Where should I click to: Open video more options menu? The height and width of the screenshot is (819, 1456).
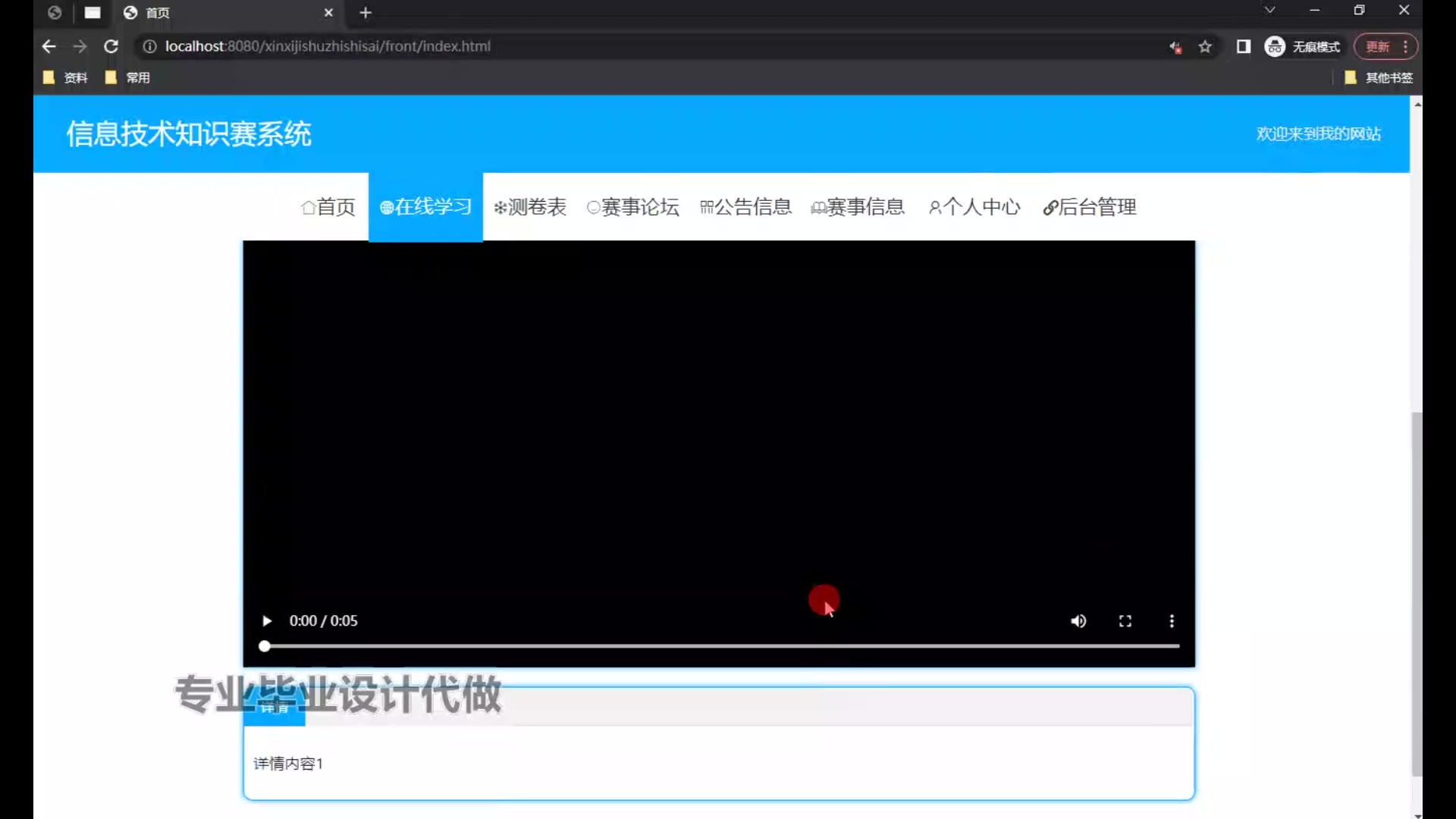click(1172, 621)
